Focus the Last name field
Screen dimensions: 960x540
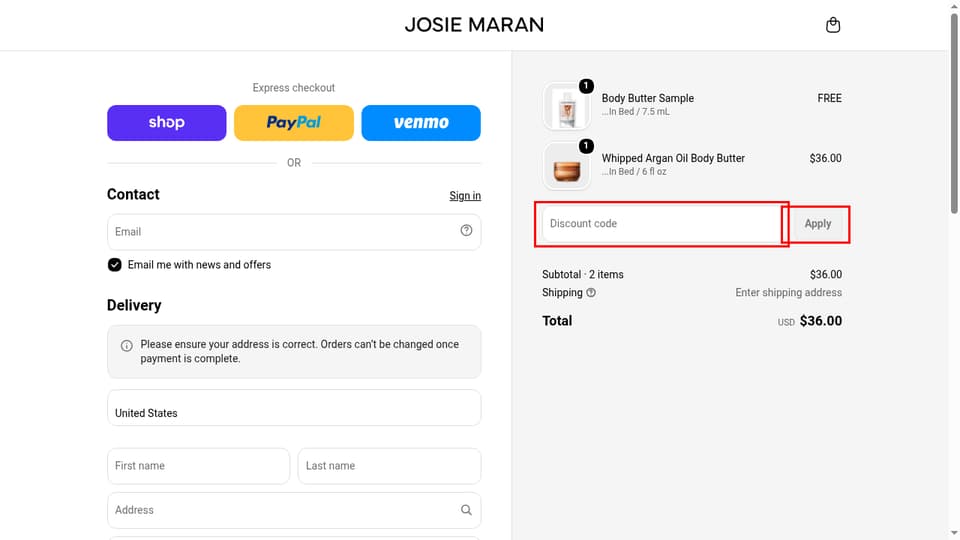(x=389, y=466)
